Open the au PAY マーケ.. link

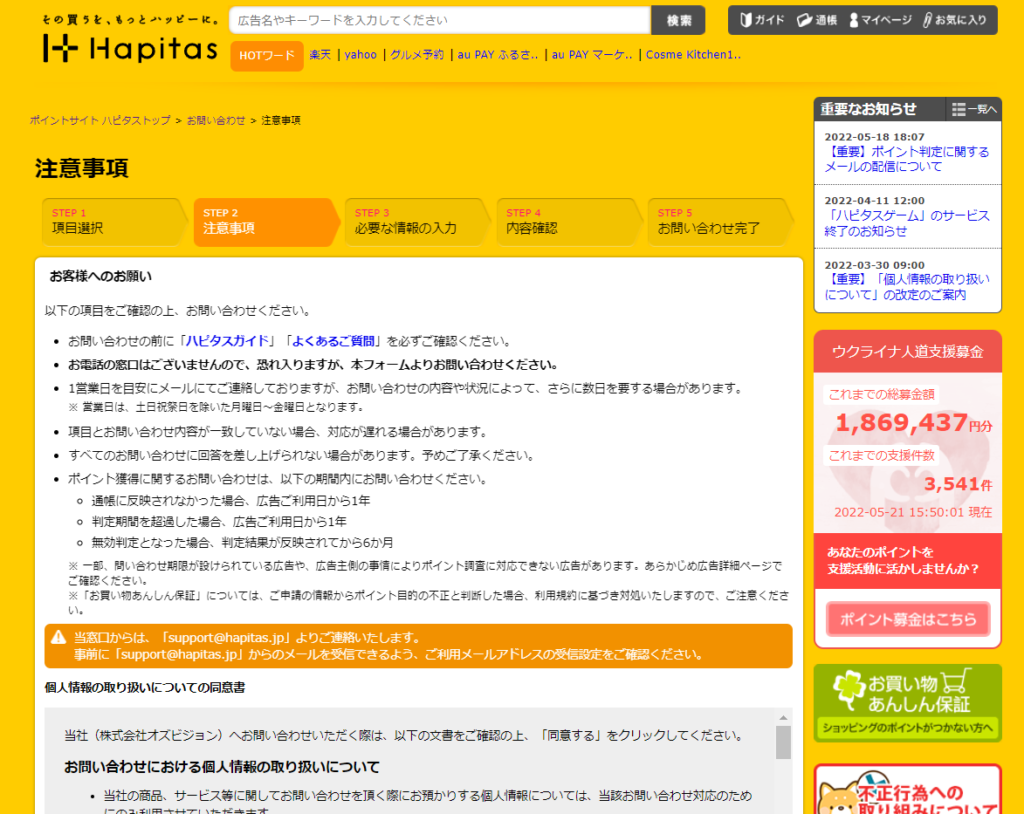pos(592,55)
